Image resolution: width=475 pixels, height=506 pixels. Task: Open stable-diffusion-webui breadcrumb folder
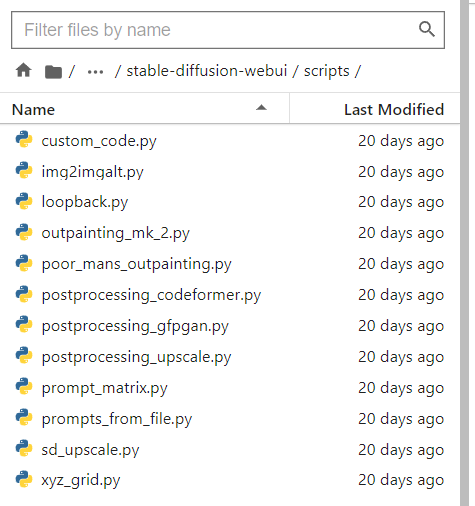point(207,71)
